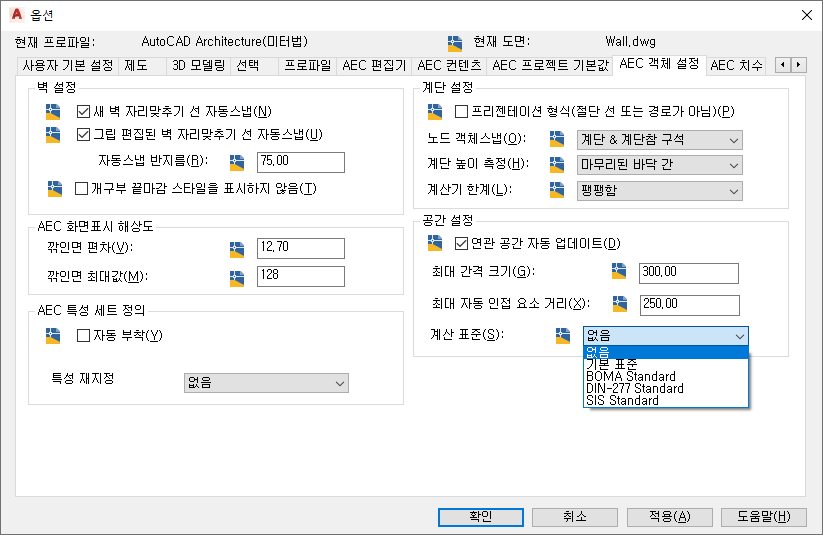Enable 자동 부착 checkbox
823x535 pixels.
[83, 335]
